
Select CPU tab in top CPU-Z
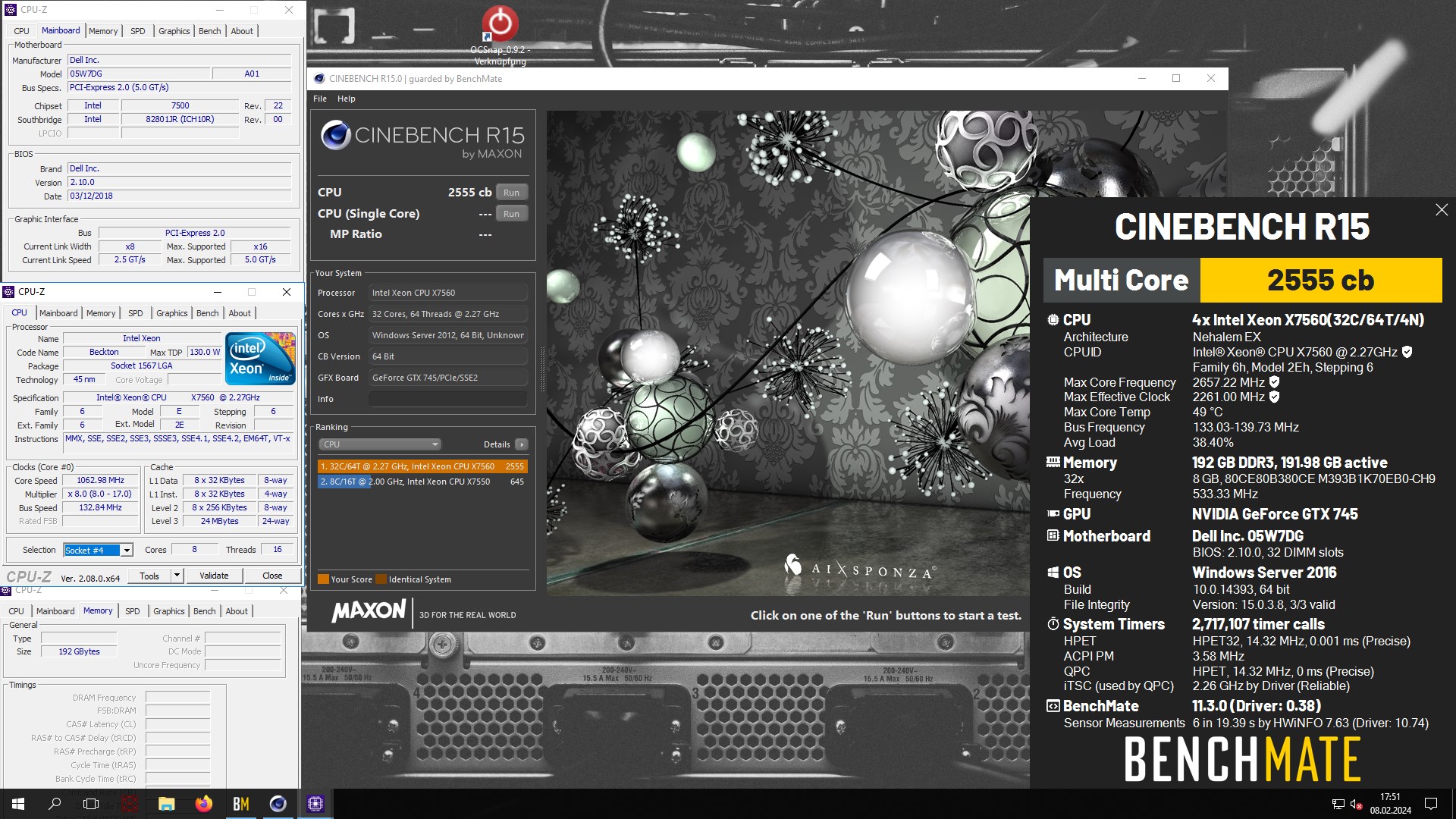point(21,31)
